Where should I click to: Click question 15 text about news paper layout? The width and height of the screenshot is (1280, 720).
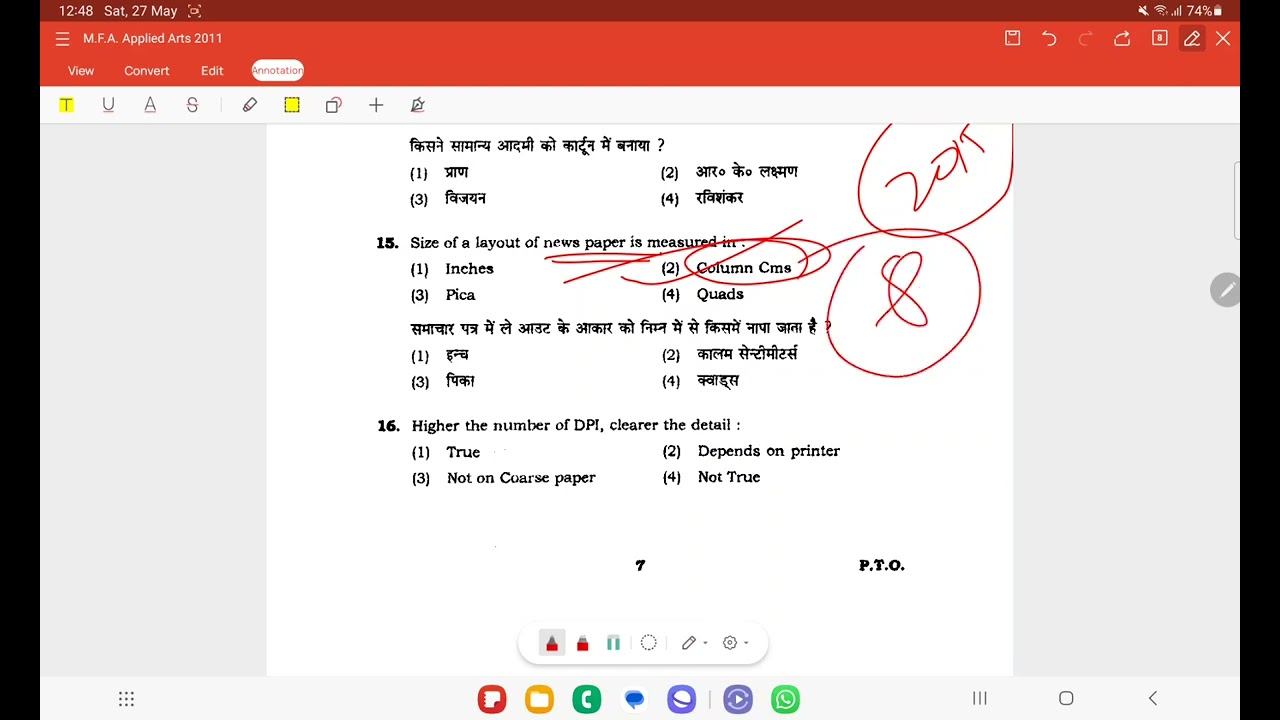point(577,243)
